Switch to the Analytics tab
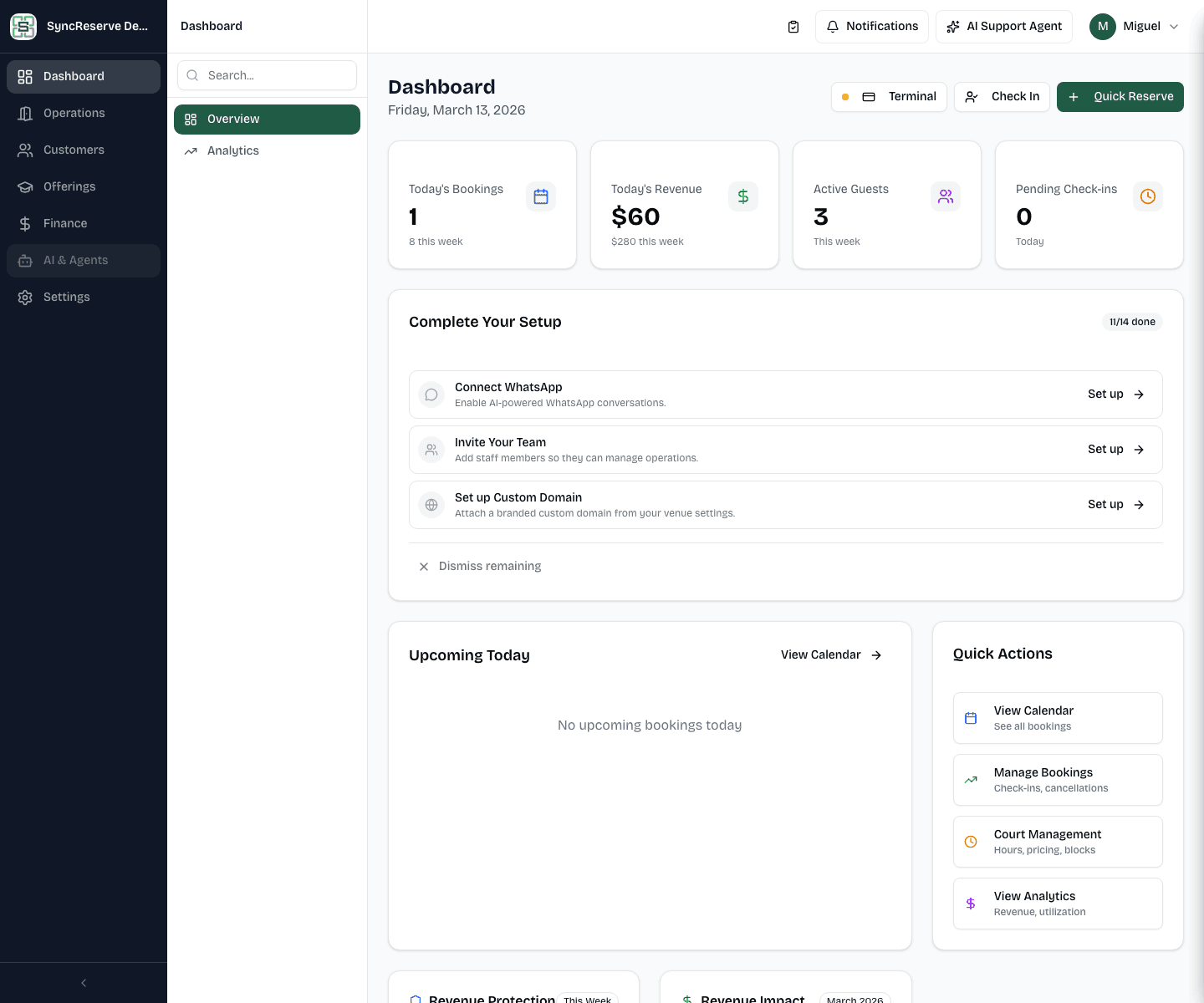1204x1003 pixels. point(234,150)
